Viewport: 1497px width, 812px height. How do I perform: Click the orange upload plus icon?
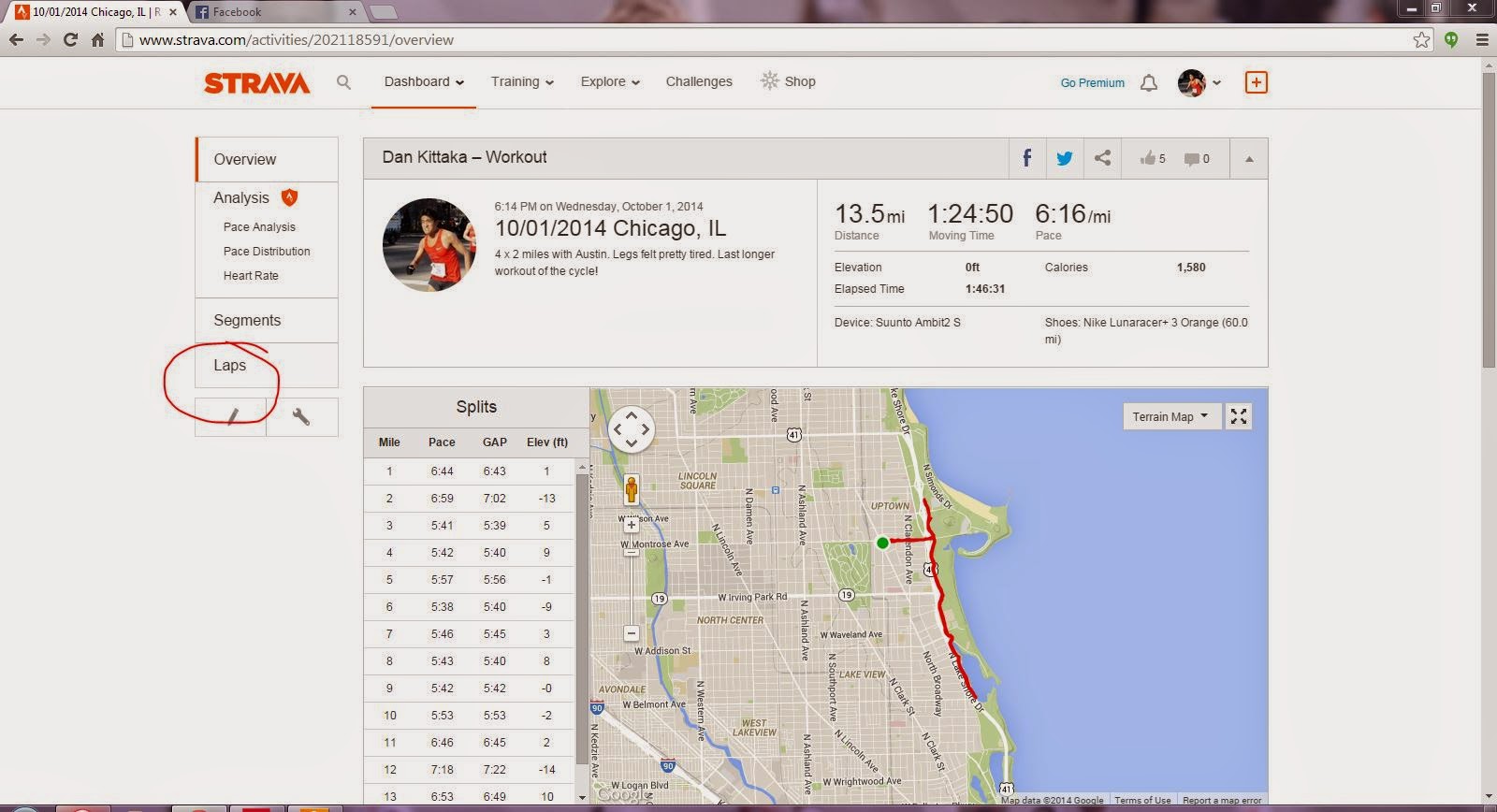click(x=1256, y=82)
